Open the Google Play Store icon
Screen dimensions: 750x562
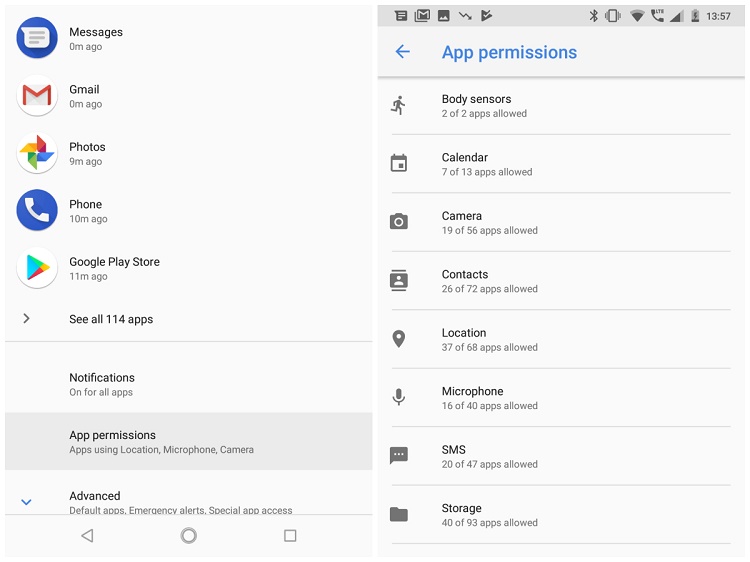click(x=37, y=267)
